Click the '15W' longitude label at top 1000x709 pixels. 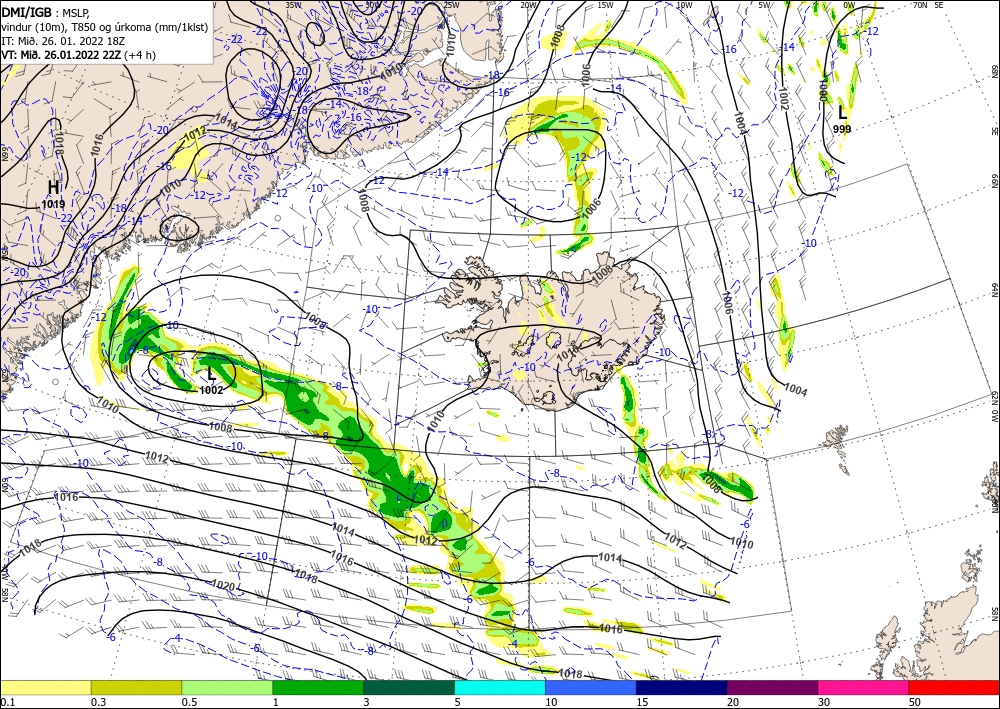point(606,4)
